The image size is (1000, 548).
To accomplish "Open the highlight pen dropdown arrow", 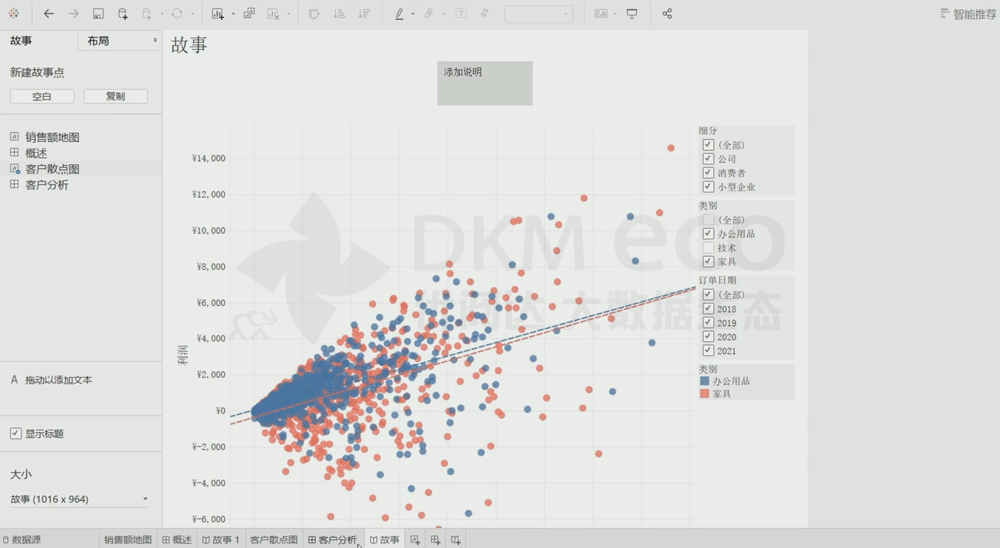I will click(x=413, y=14).
